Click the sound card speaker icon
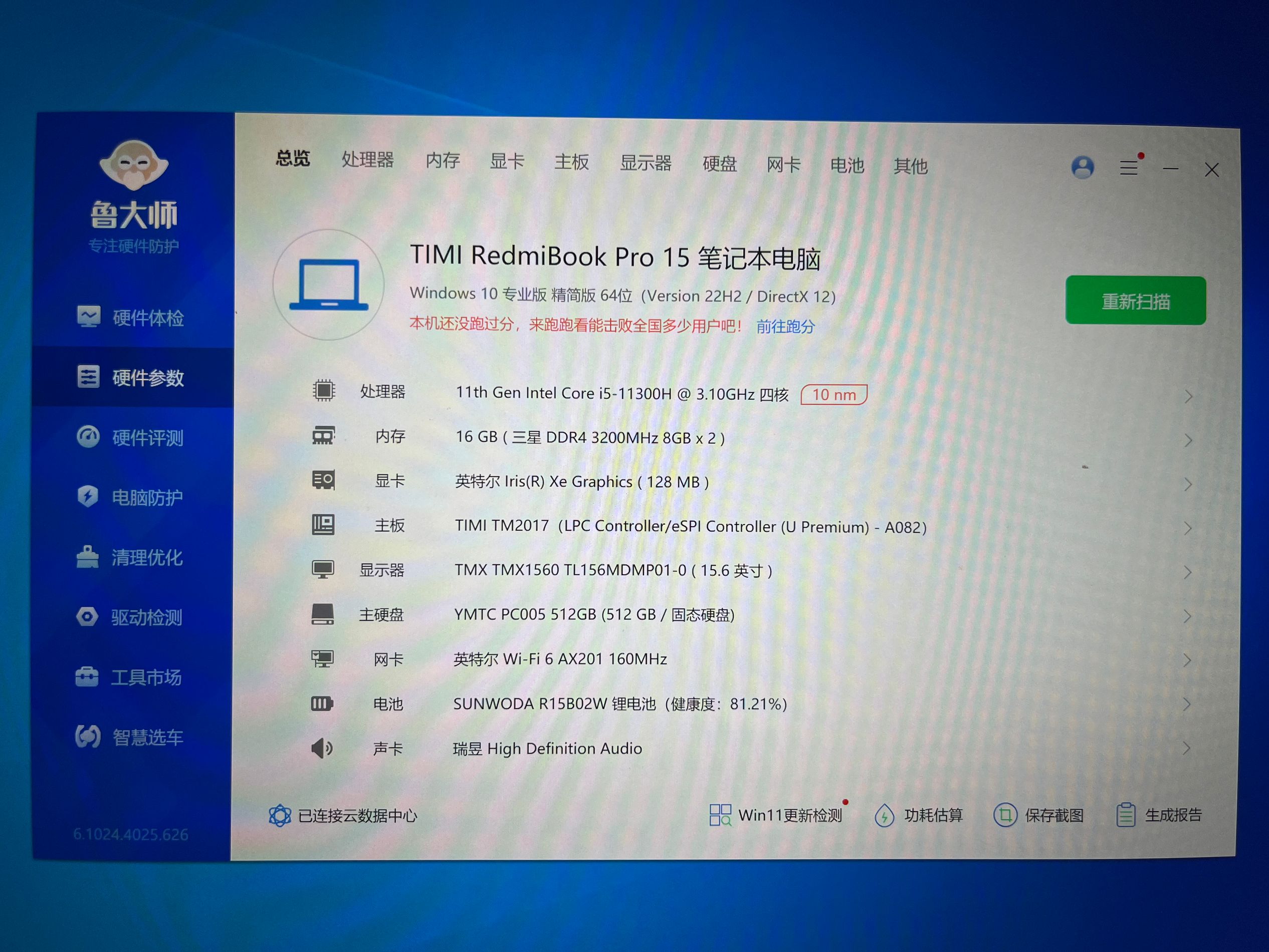This screenshot has width=1269, height=952. click(x=322, y=748)
